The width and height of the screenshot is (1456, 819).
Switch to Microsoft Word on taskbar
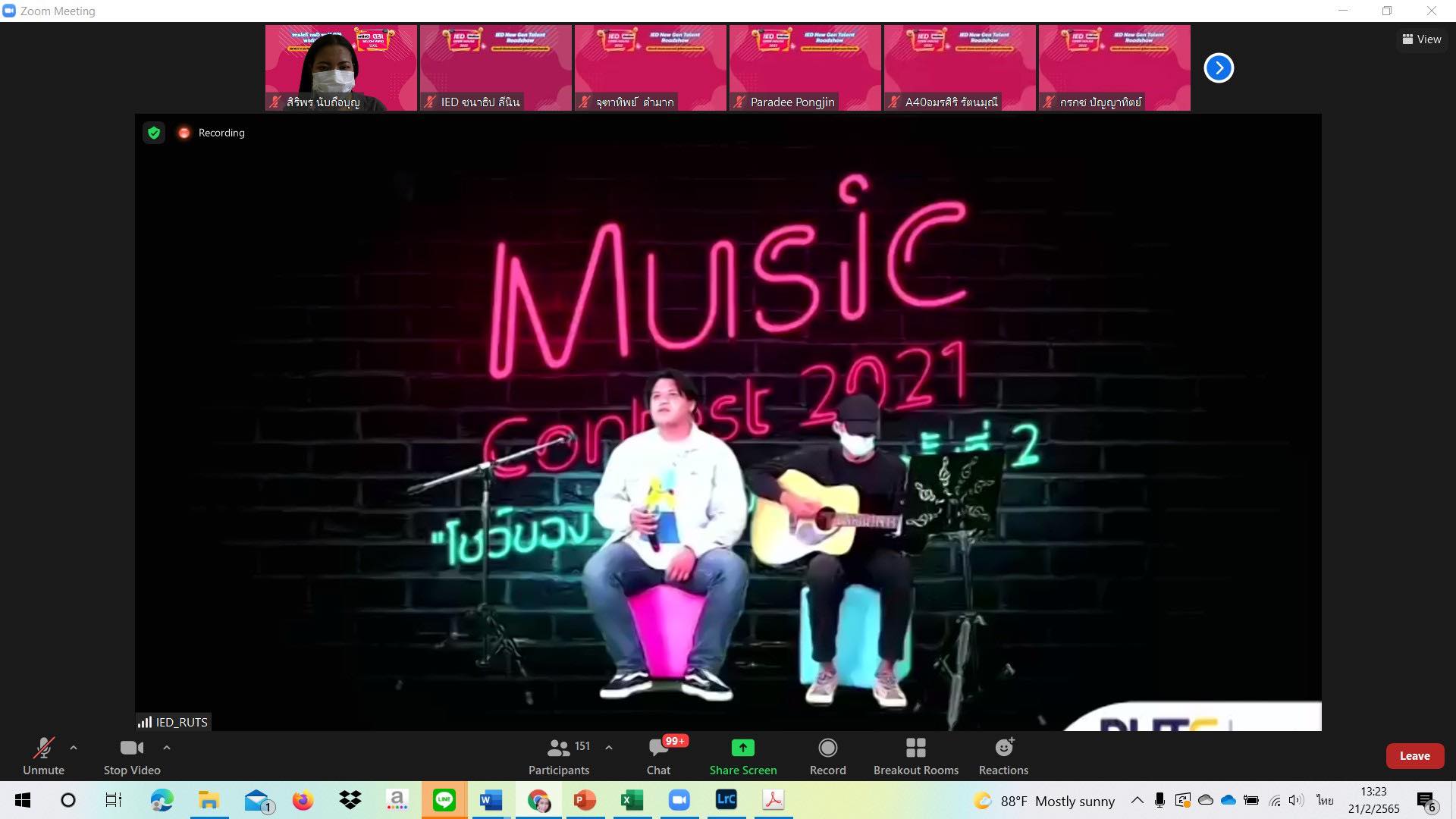[x=491, y=800]
